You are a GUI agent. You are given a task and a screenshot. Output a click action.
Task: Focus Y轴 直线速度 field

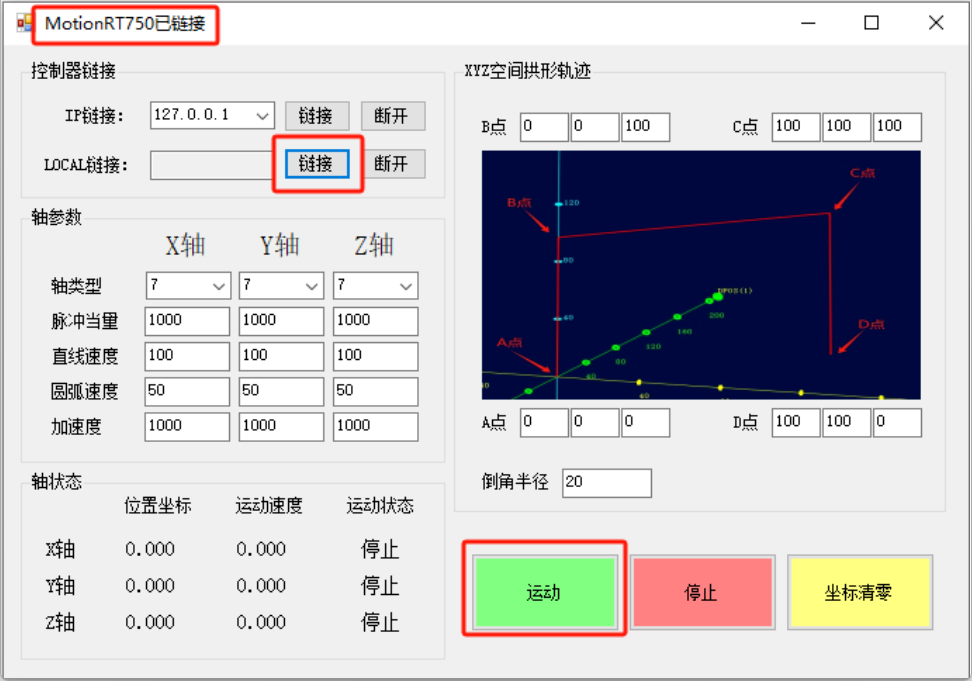point(281,356)
